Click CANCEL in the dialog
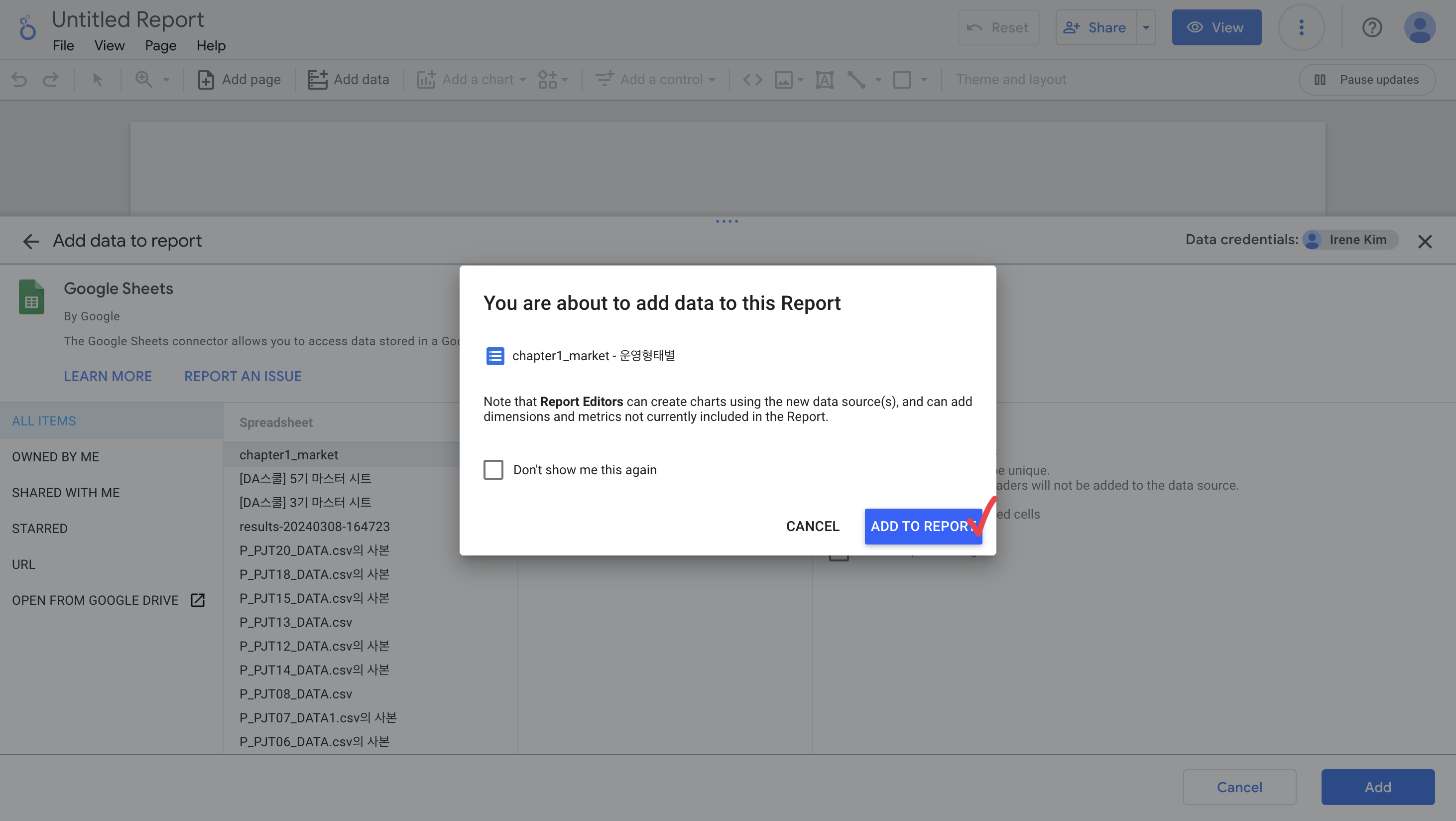The height and width of the screenshot is (821, 1456). pos(812,527)
